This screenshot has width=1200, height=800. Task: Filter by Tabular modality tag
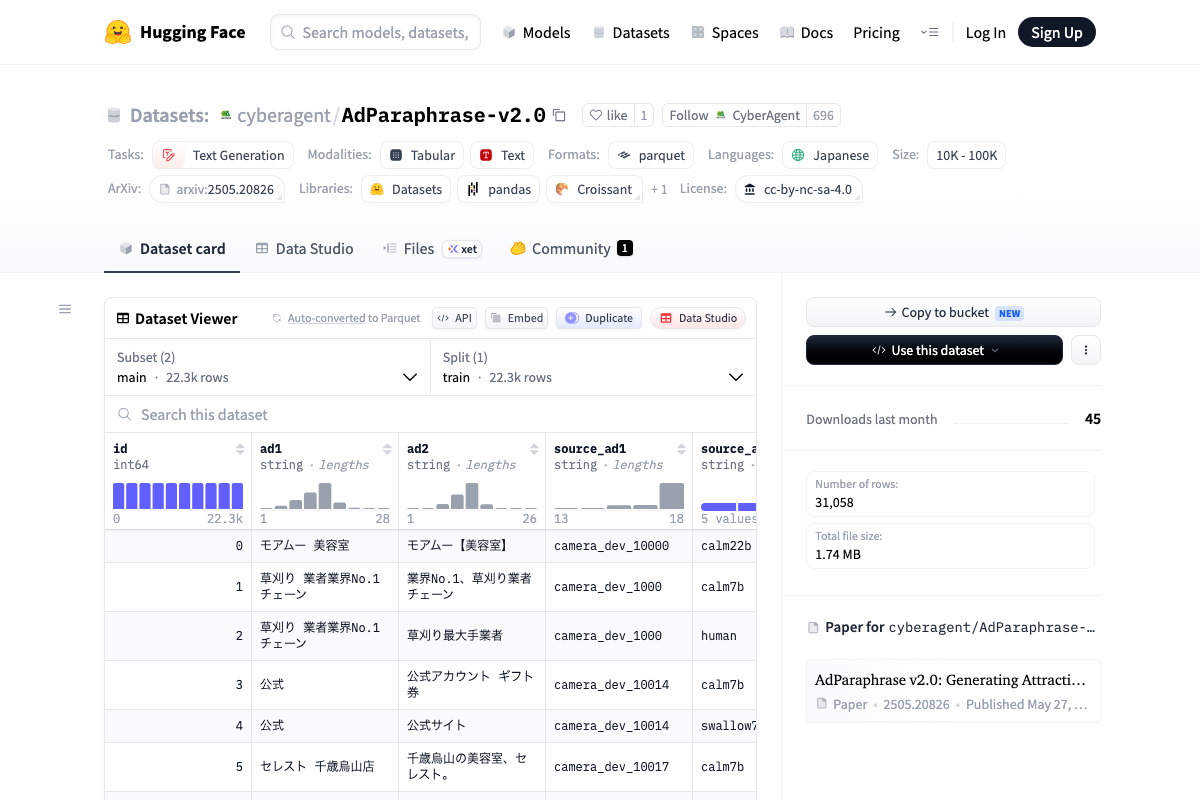coord(422,155)
